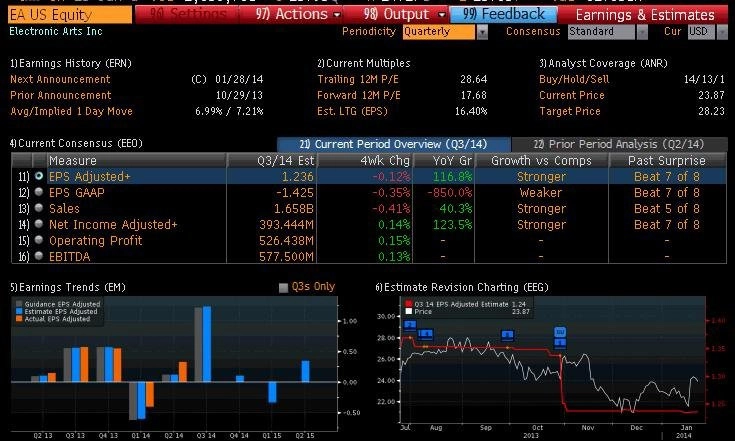Screen dimensions: 735x441
Task: Click the late July event marker icon
Action: click(426, 334)
